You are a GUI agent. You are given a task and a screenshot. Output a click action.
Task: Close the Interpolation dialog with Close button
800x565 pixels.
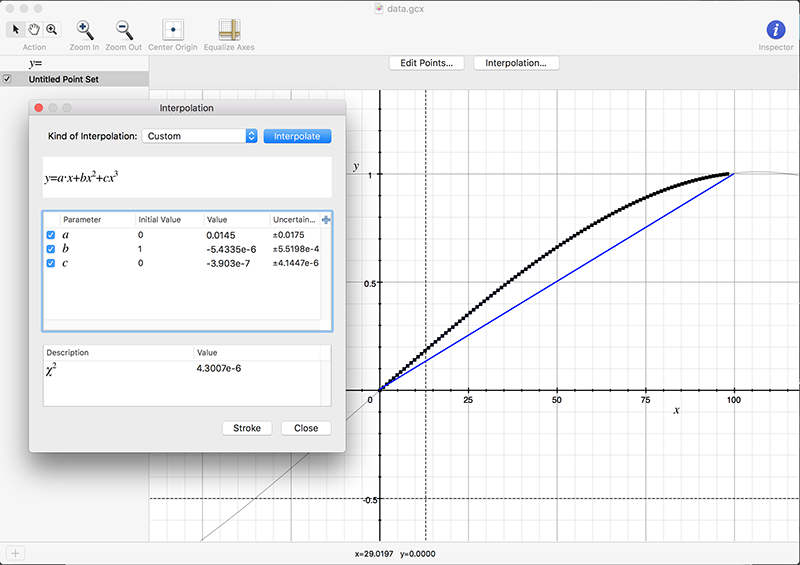(306, 428)
